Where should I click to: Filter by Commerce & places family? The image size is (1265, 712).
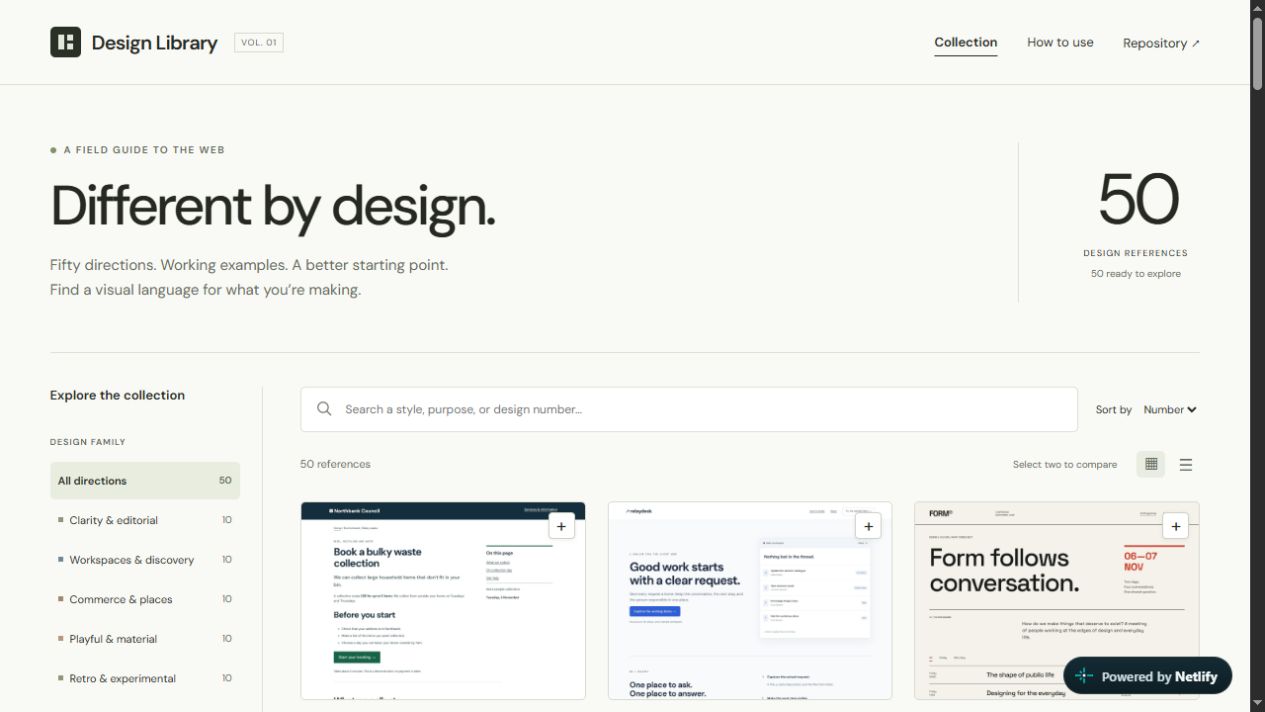point(145,599)
